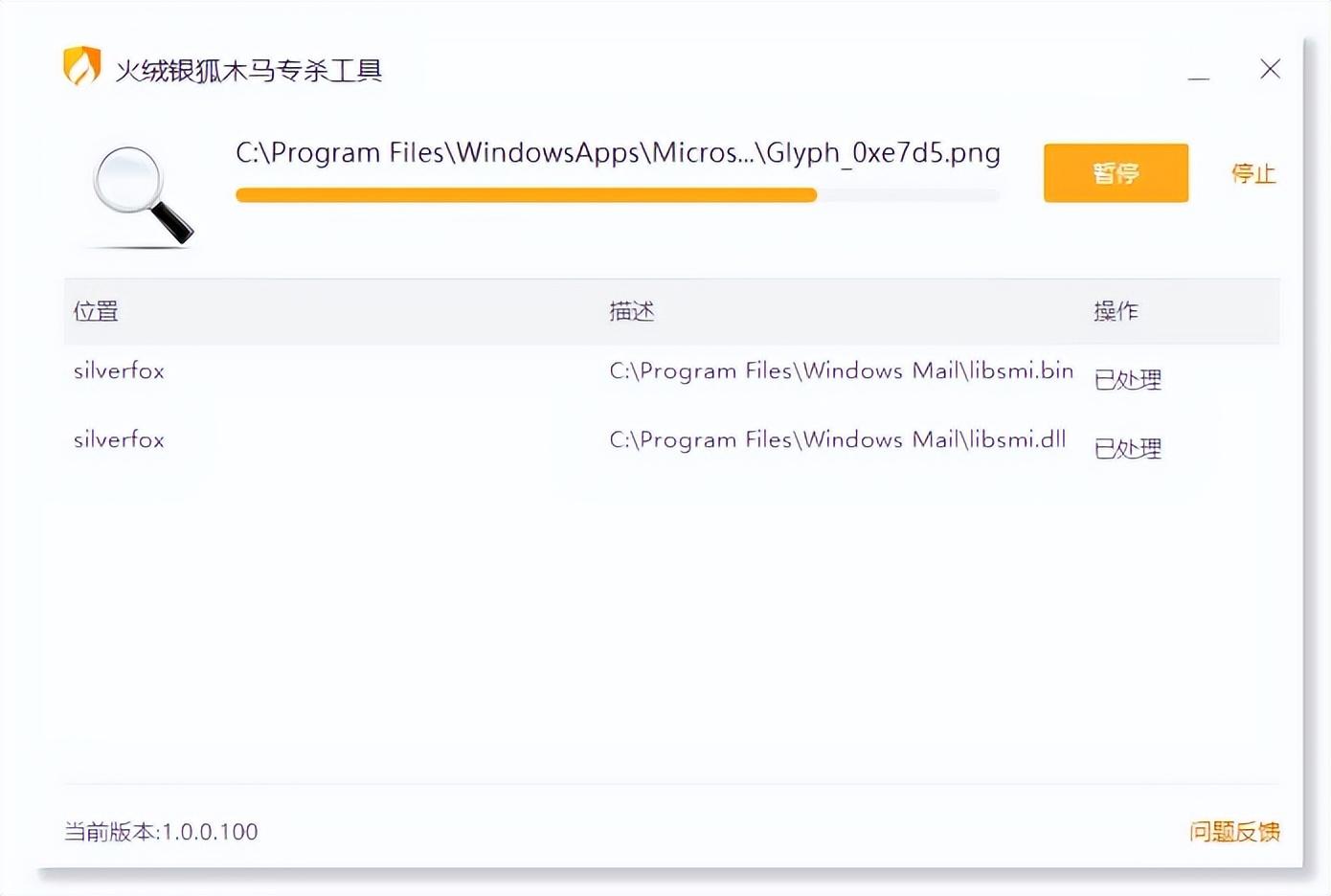Click 已处理 status for libsmi.dll
Viewport: 1331px width, 896px height.
click(x=1128, y=449)
